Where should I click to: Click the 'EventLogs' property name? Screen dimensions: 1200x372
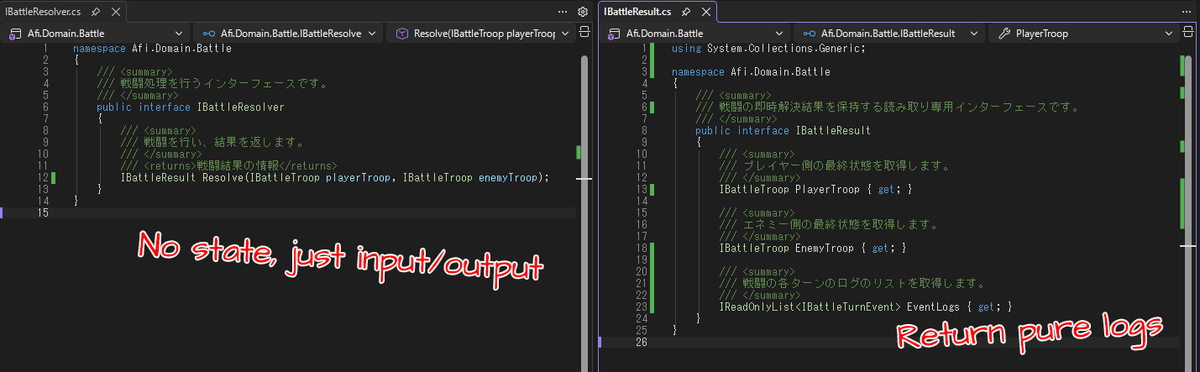click(x=933, y=306)
